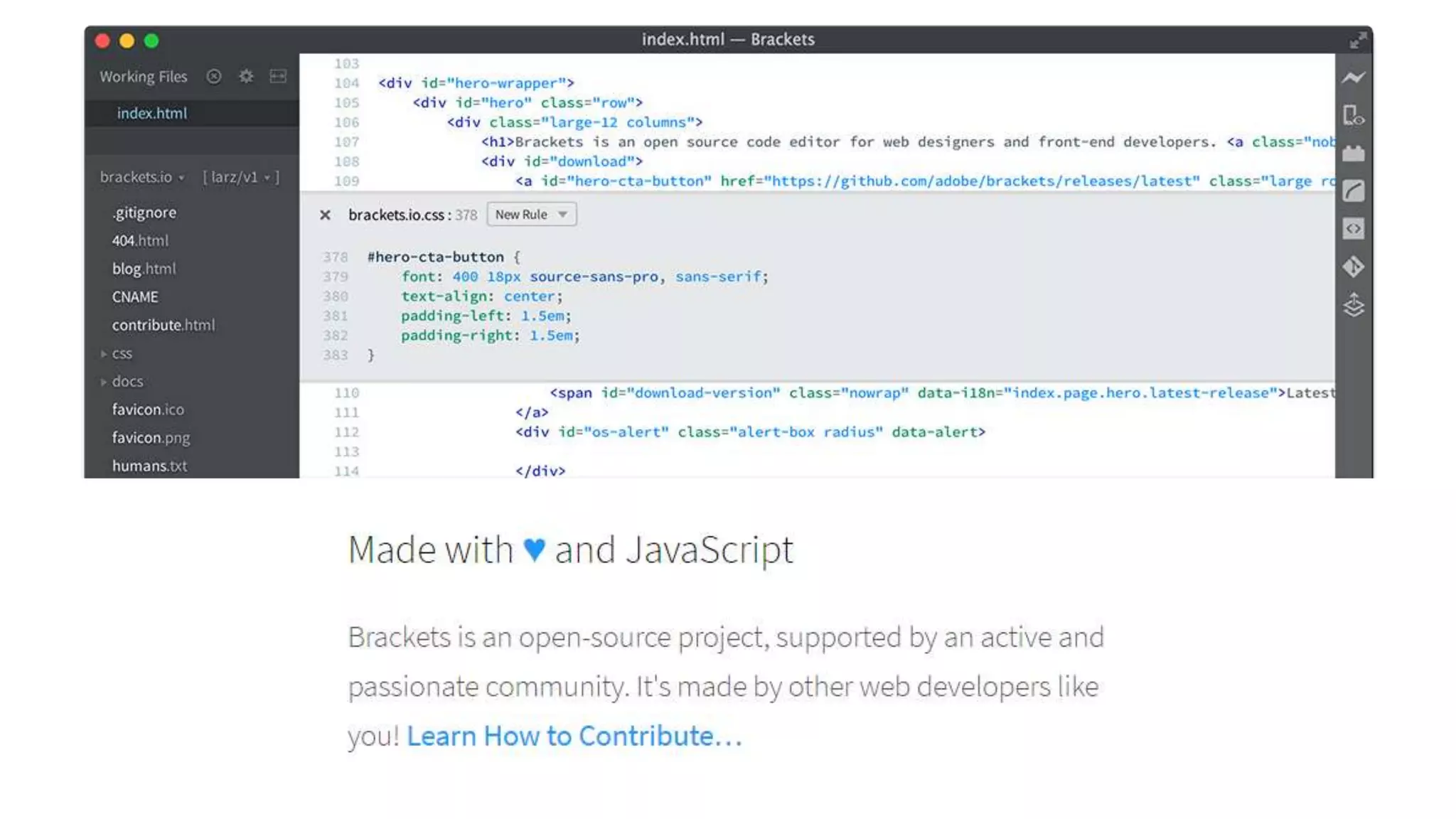Open the New Rule dropdown
Screen dimensions: 1456x819
click(531, 215)
